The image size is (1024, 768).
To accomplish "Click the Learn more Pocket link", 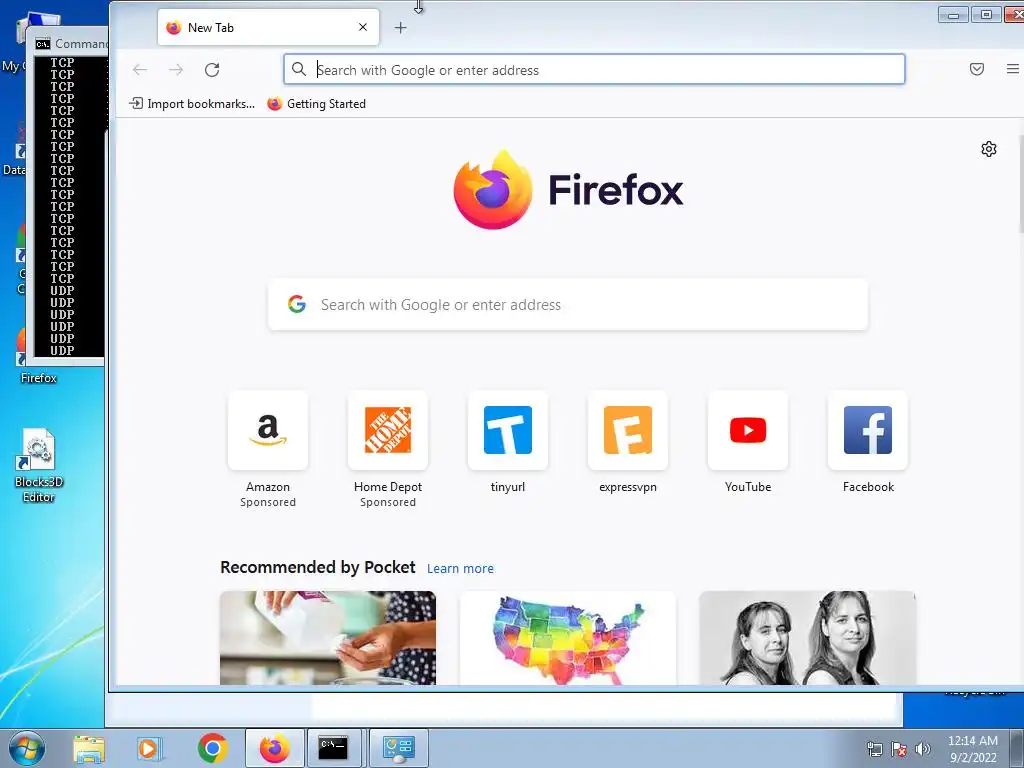I will coord(460,568).
